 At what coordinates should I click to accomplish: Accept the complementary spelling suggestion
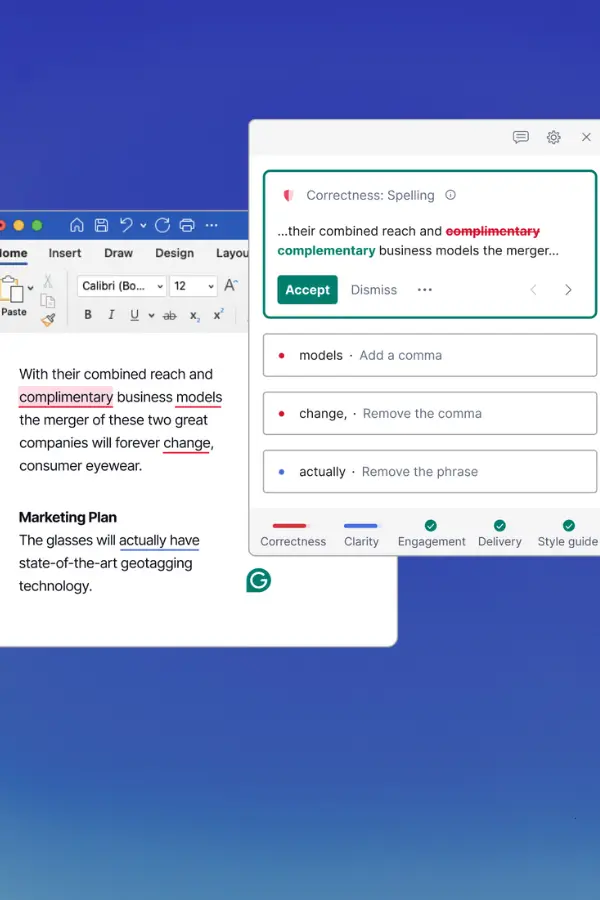(307, 290)
